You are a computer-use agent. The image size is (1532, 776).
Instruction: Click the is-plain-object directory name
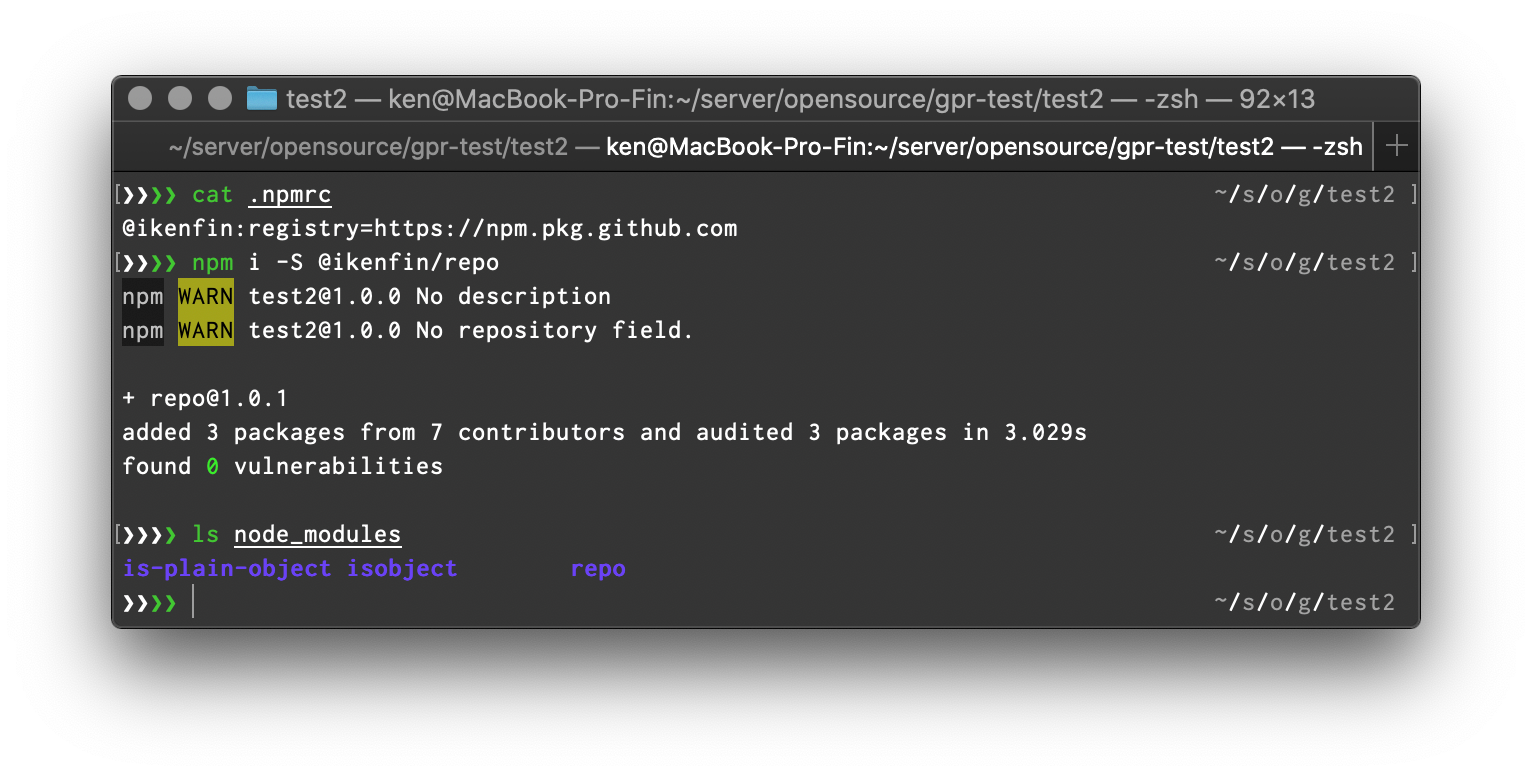point(227,568)
